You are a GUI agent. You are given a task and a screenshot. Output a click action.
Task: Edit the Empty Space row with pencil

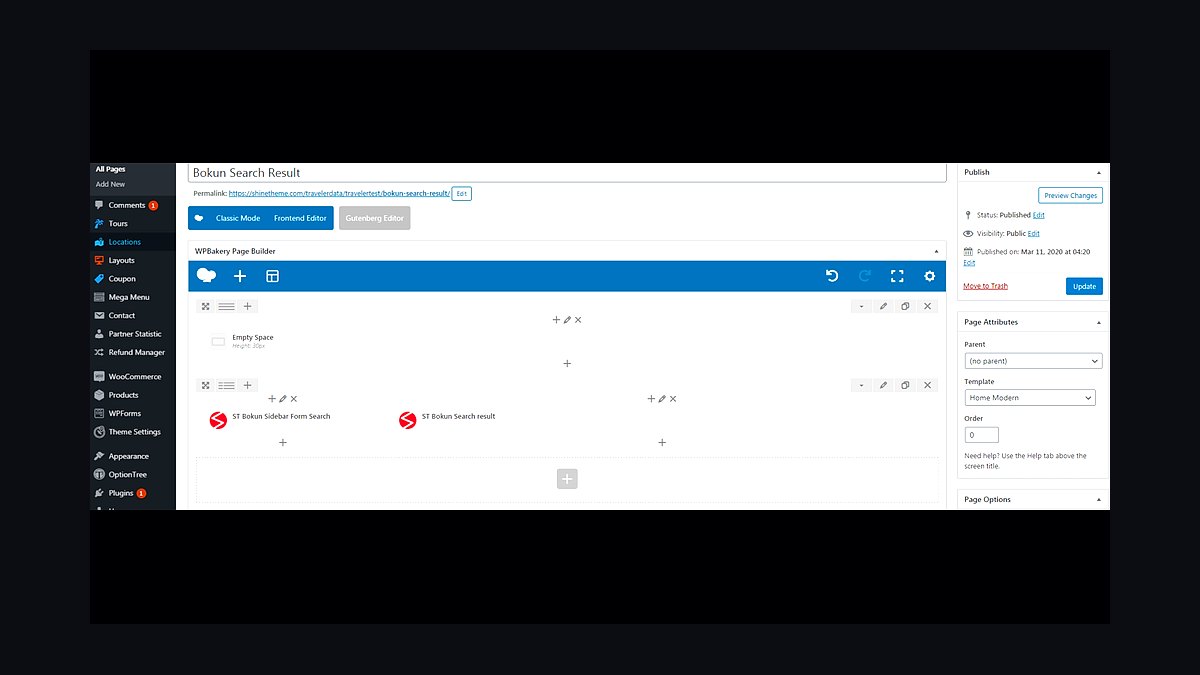pyautogui.click(x=883, y=306)
